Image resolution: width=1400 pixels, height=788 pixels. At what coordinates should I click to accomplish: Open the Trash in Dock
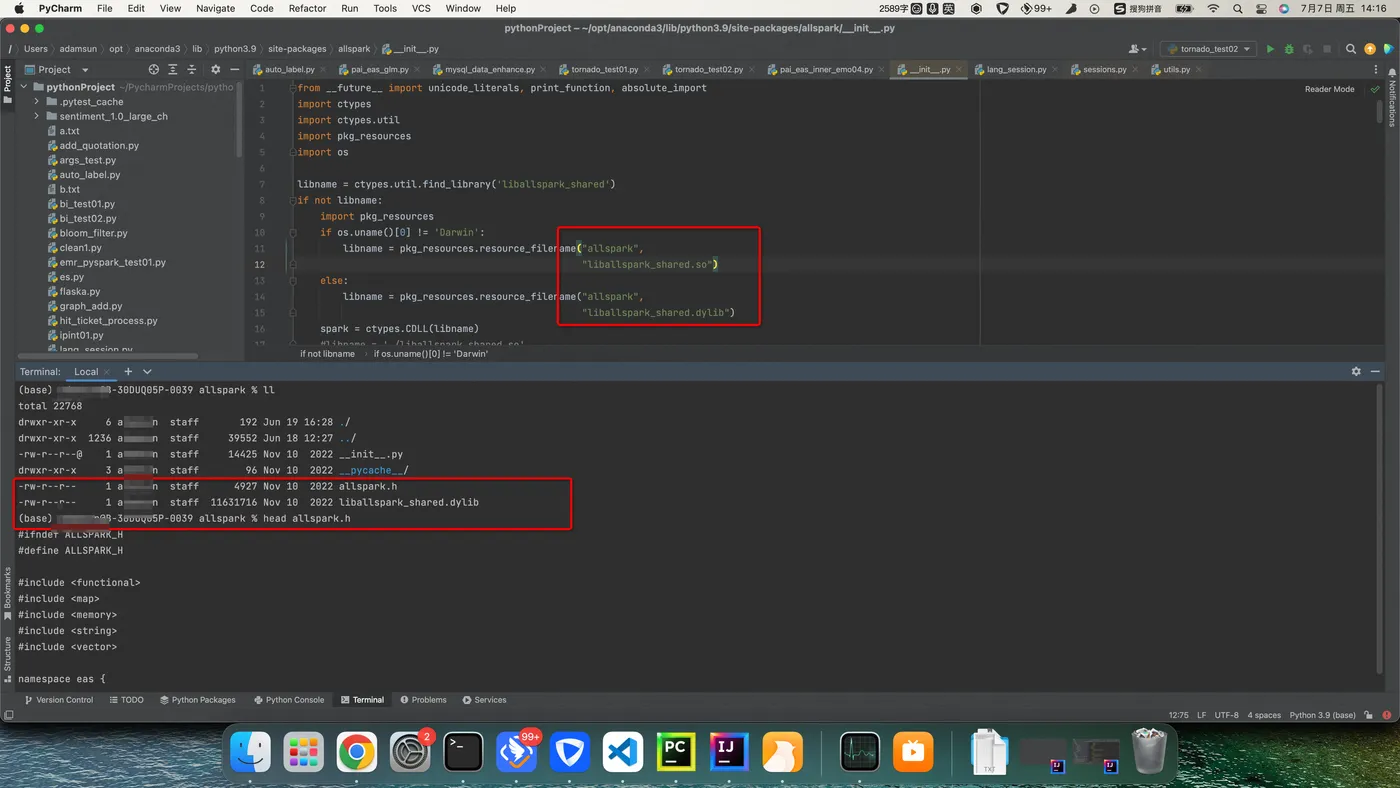pos(1149,752)
